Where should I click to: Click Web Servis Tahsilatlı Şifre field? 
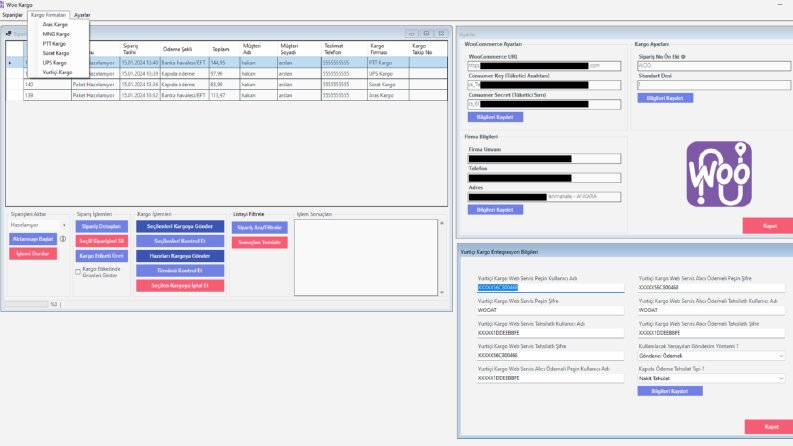click(x=550, y=355)
